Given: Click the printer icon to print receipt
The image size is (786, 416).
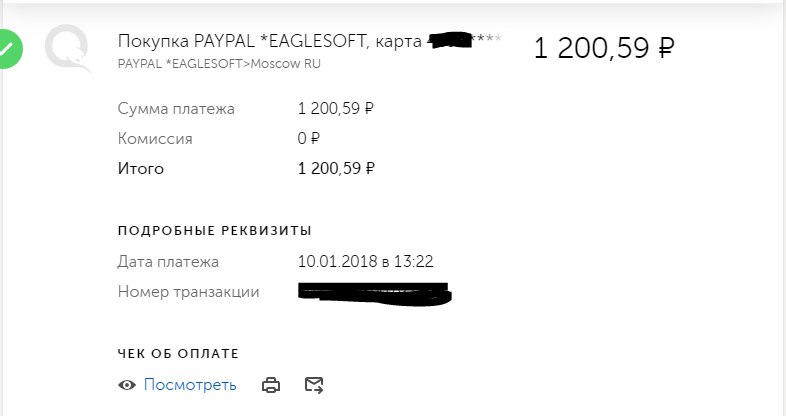Looking at the screenshot, I should tap(271, 385).
